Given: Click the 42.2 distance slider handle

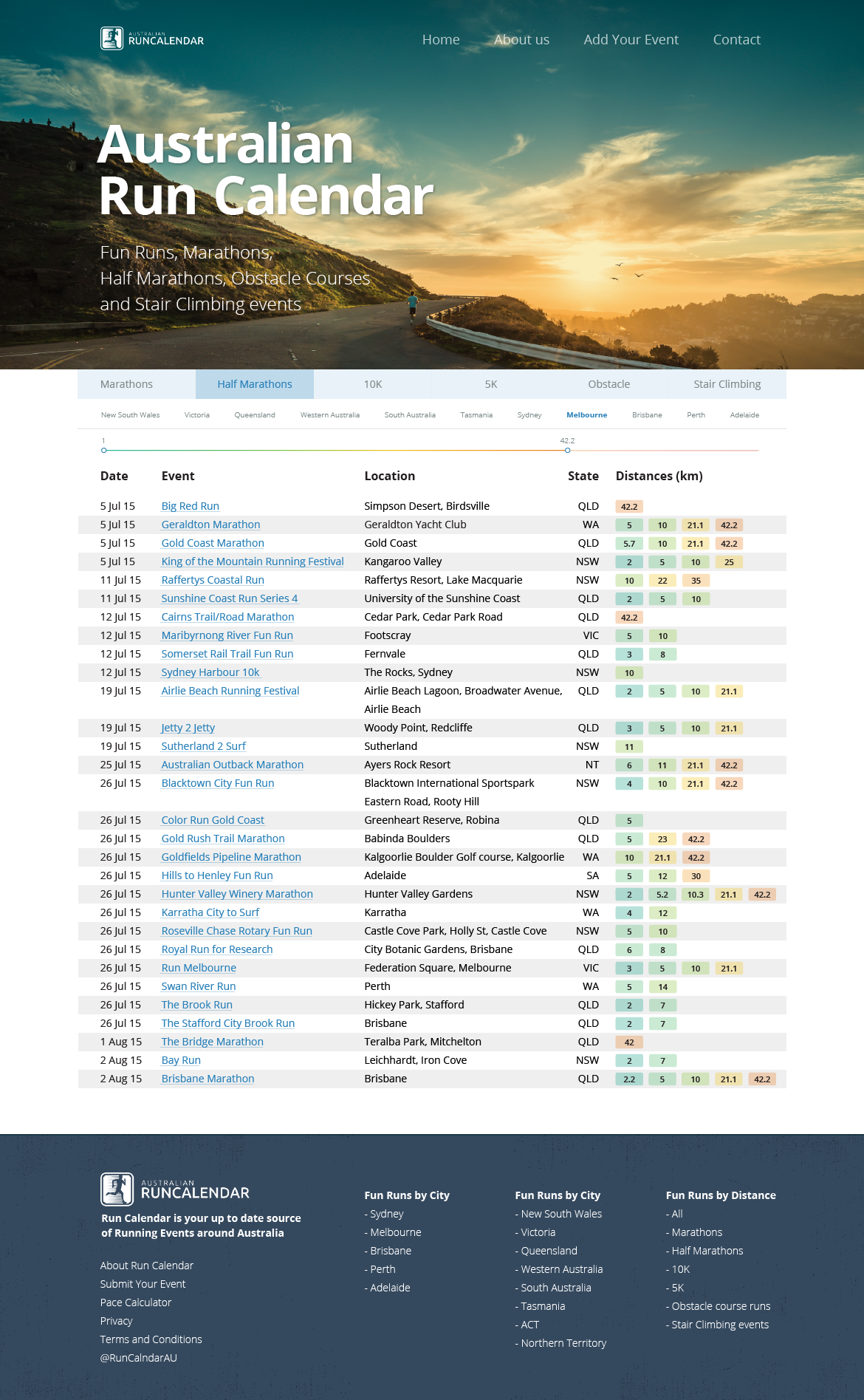Looking at the screenshot, I should point(567,450).
